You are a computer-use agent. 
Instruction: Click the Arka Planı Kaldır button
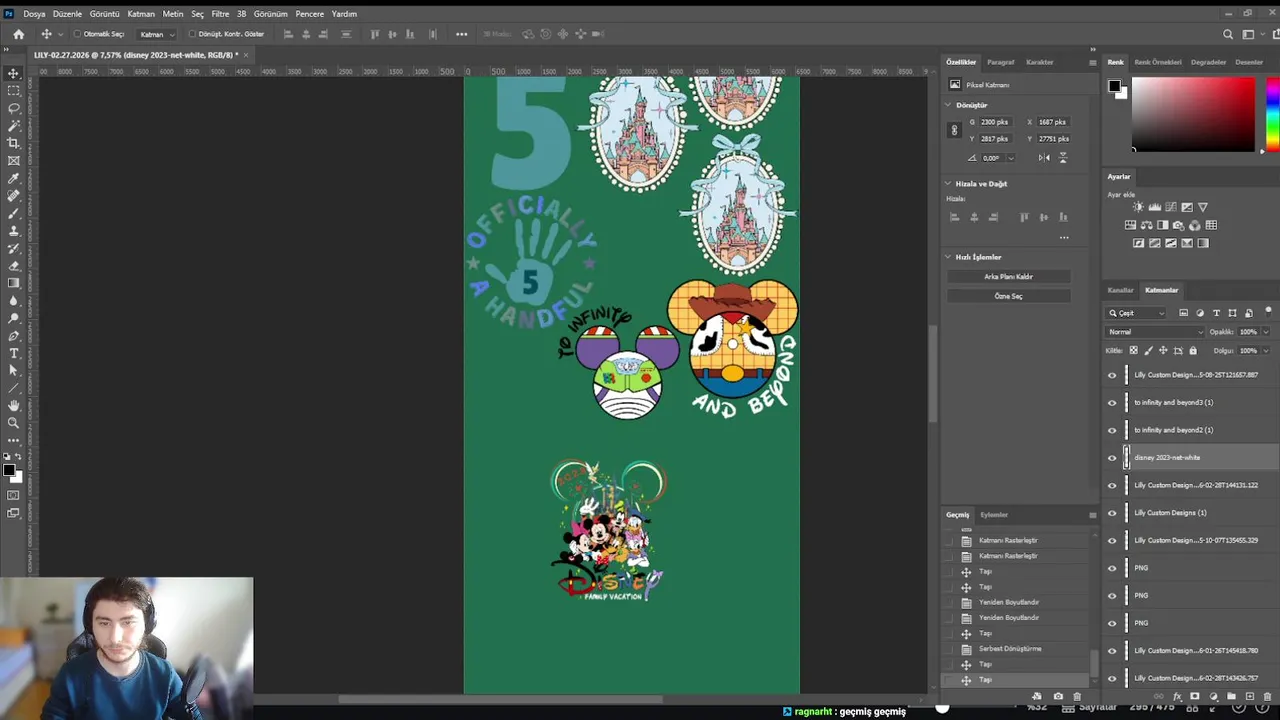(1008, 277)
